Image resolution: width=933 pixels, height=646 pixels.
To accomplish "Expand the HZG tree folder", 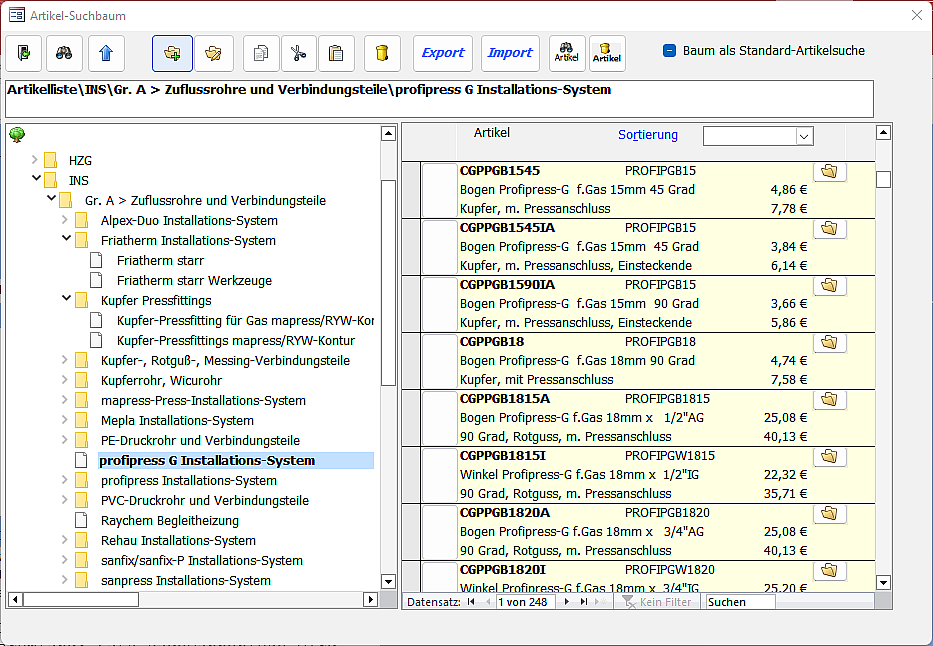I will 36,160.
